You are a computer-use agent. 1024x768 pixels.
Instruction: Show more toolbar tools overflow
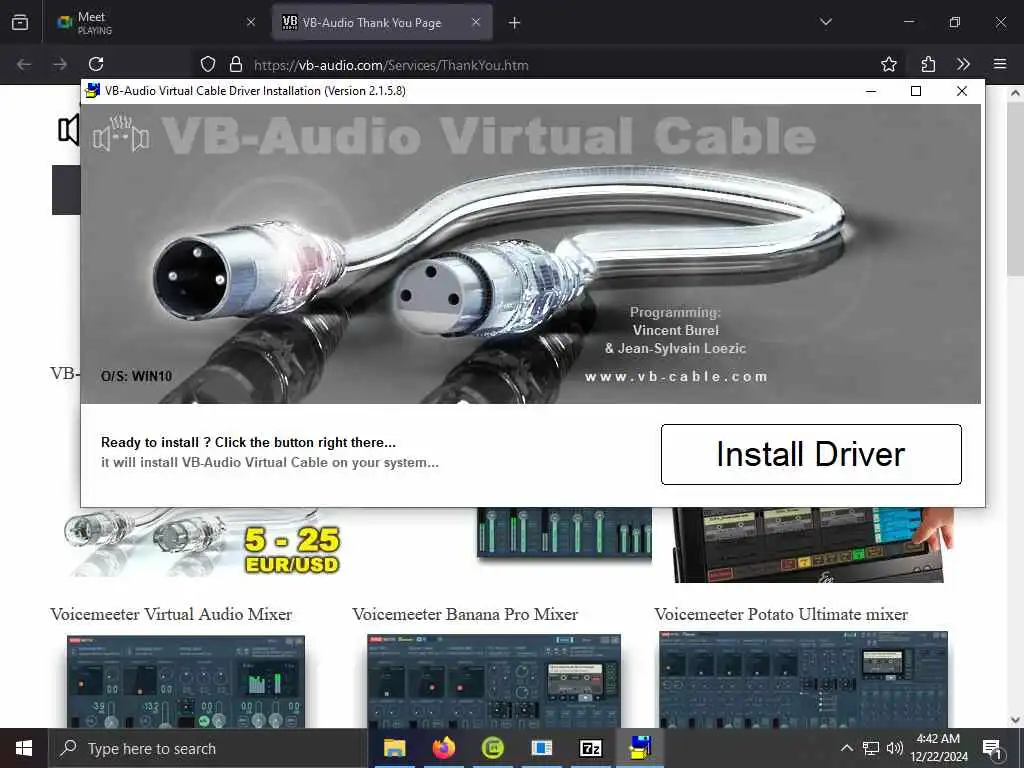tap(963, 64)
